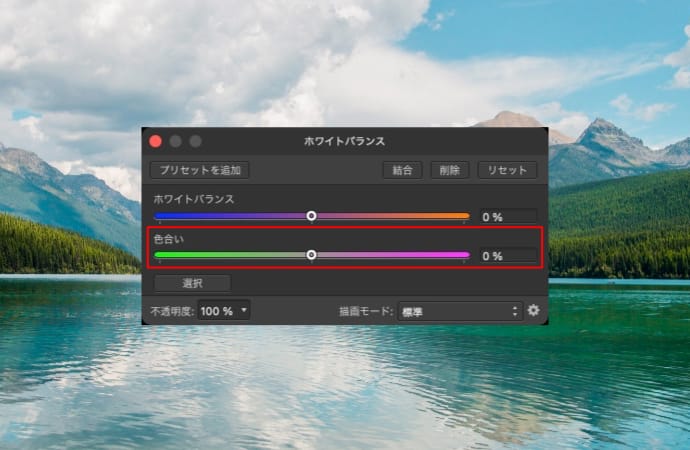The image size is (690, 450).
Task: Open the 描画モード 標準 dropdown
Action: point(460,311)
